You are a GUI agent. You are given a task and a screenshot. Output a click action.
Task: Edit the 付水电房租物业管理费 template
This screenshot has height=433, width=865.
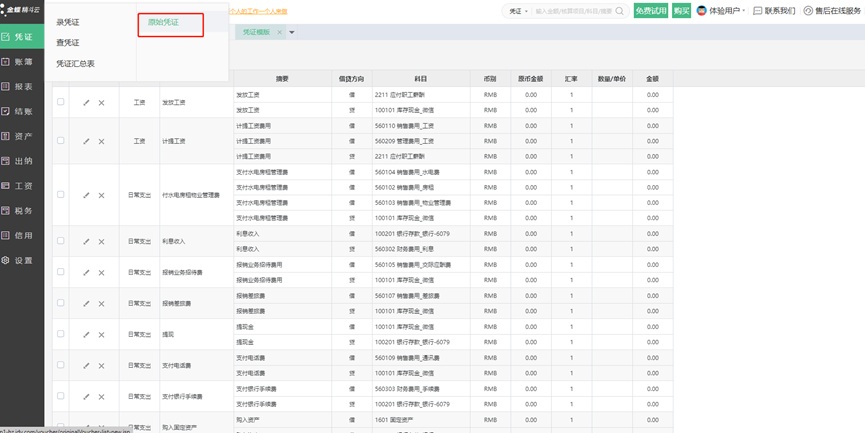[x=86, y=195]
